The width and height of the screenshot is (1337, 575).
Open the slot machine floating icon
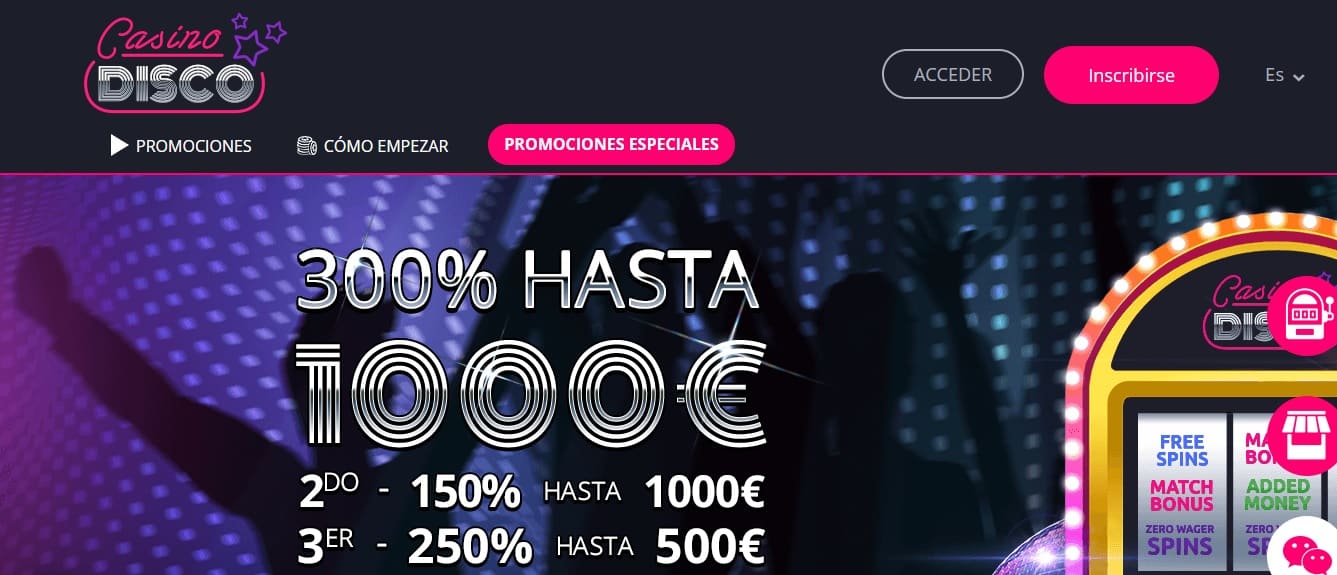[1305, 316]
